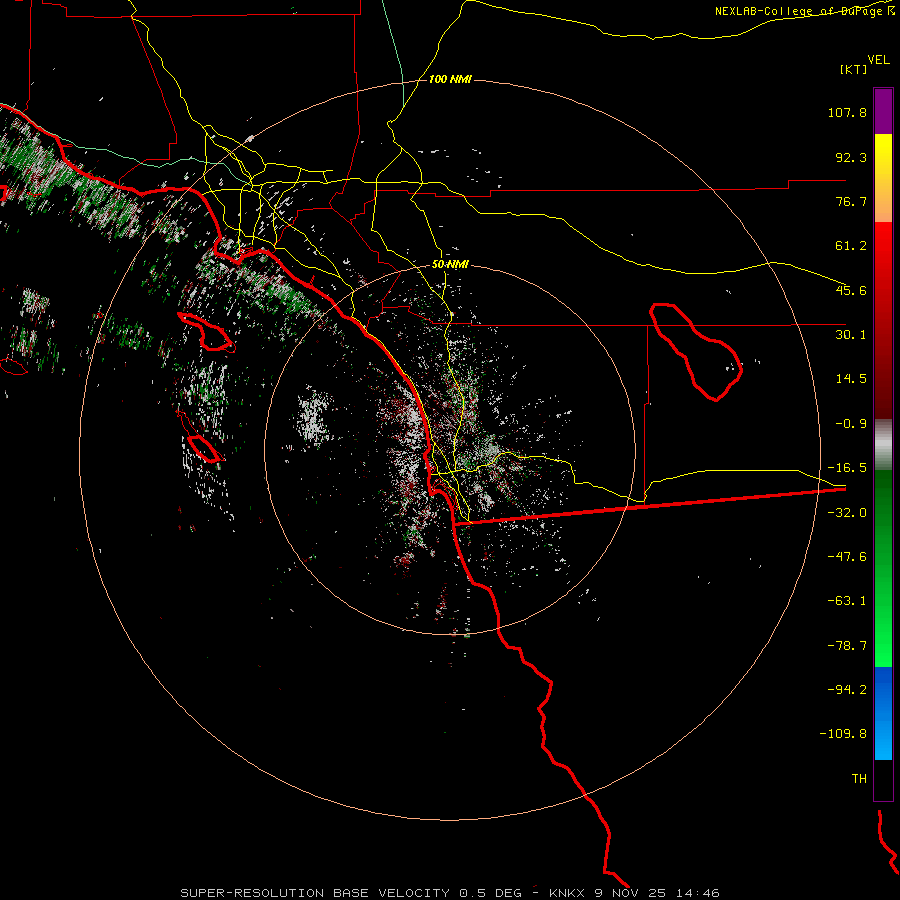Click the Santa Catalina Island outline

(206, 332)
